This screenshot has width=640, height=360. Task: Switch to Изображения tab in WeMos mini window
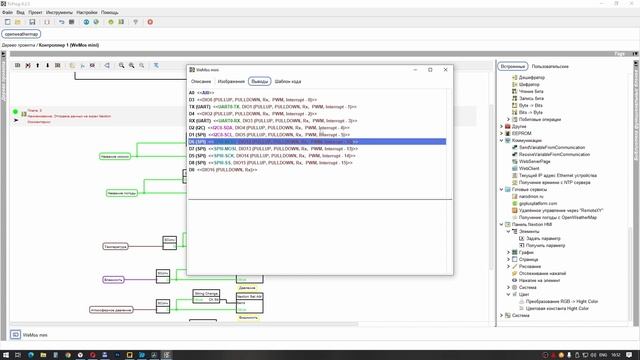pos(231,82)
